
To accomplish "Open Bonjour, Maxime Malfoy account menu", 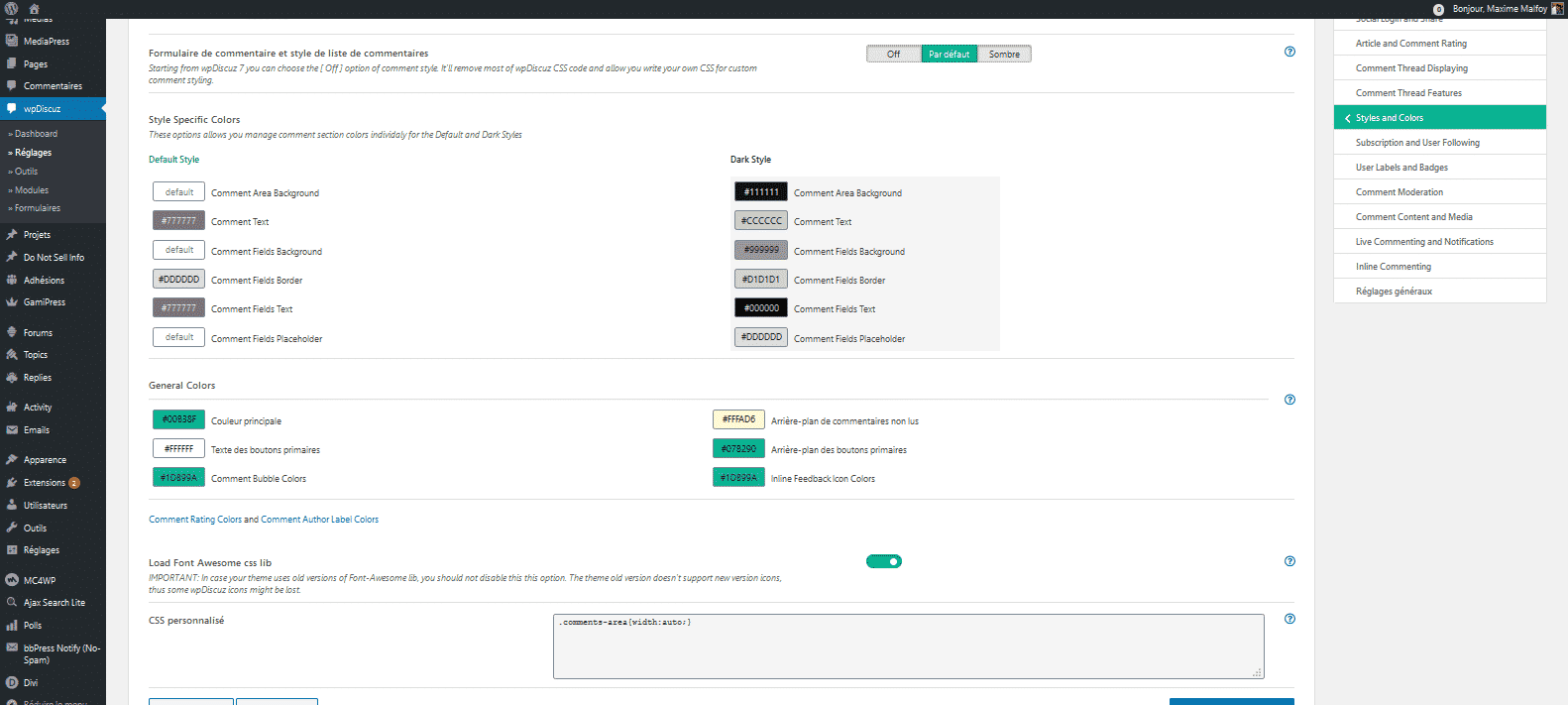I will pyautogui.click(x=1508, y=8).
